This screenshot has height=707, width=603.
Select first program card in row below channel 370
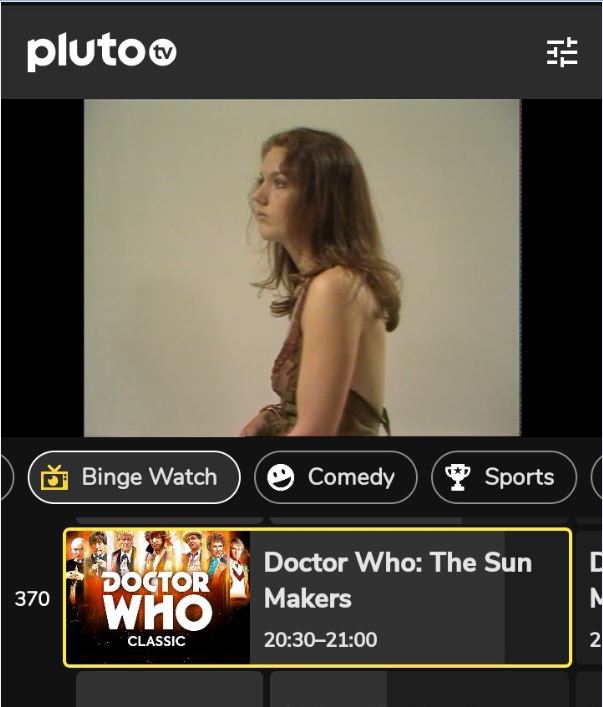pos(169,689)
